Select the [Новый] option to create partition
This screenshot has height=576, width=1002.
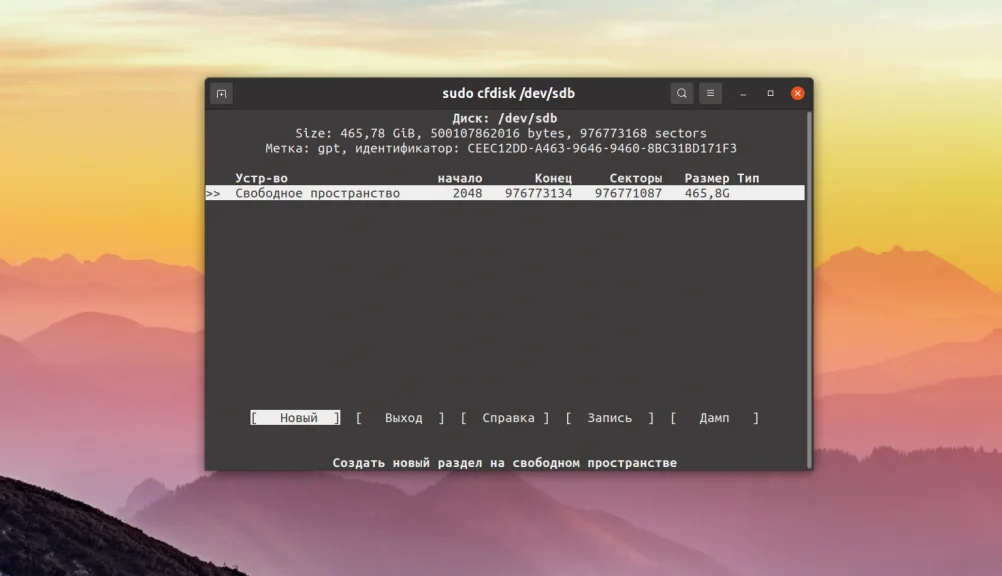295,417
